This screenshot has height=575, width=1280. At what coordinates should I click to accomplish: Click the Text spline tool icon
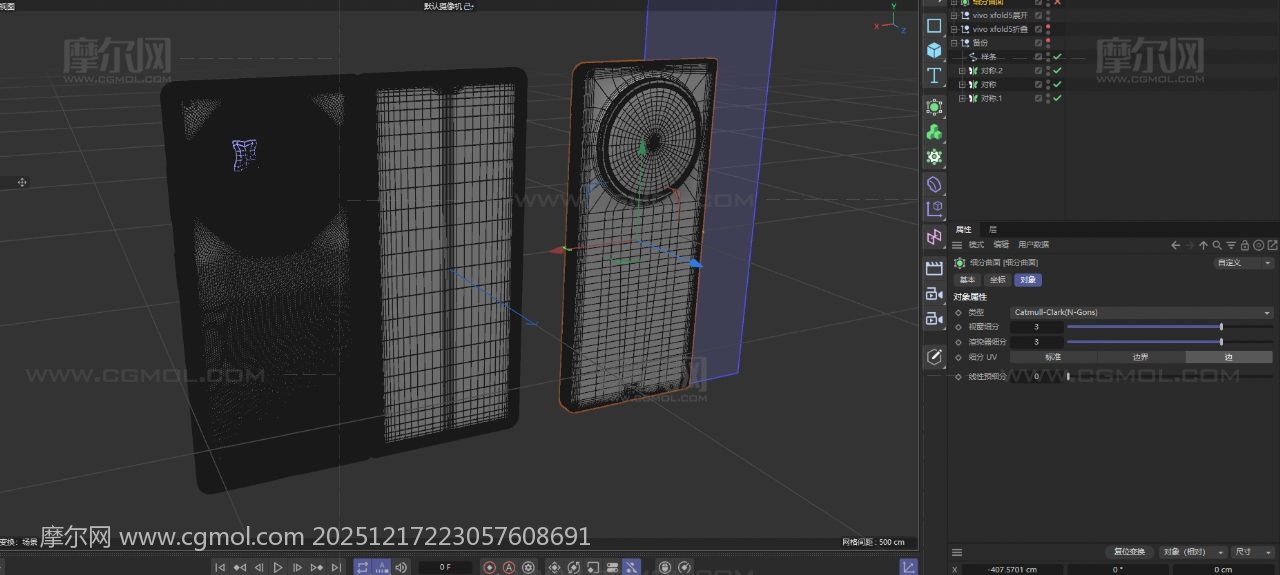934,76
